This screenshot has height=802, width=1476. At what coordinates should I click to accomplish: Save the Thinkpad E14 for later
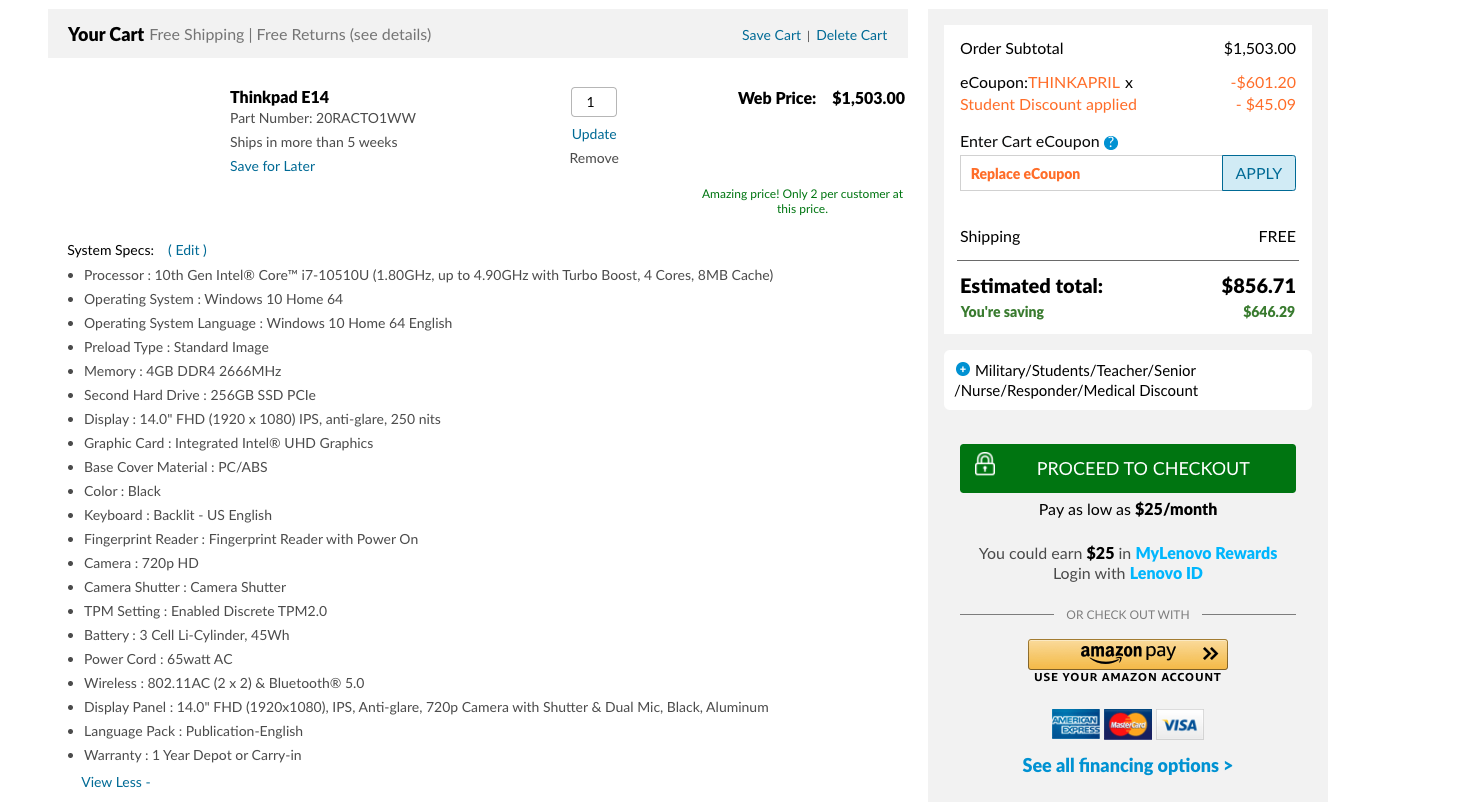click(x=272, y=165)
